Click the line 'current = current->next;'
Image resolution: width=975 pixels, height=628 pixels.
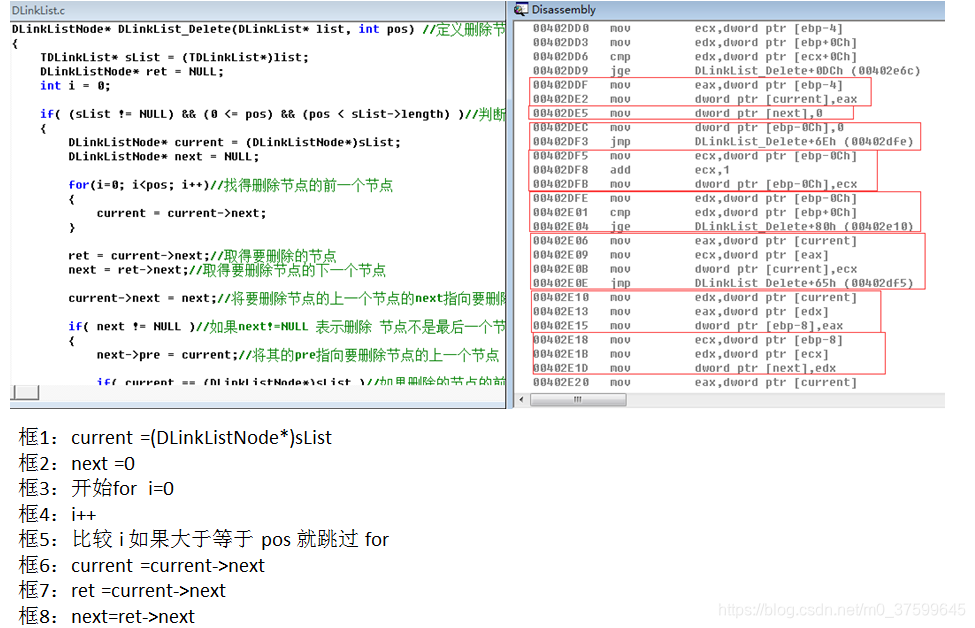tap(181, 213)
